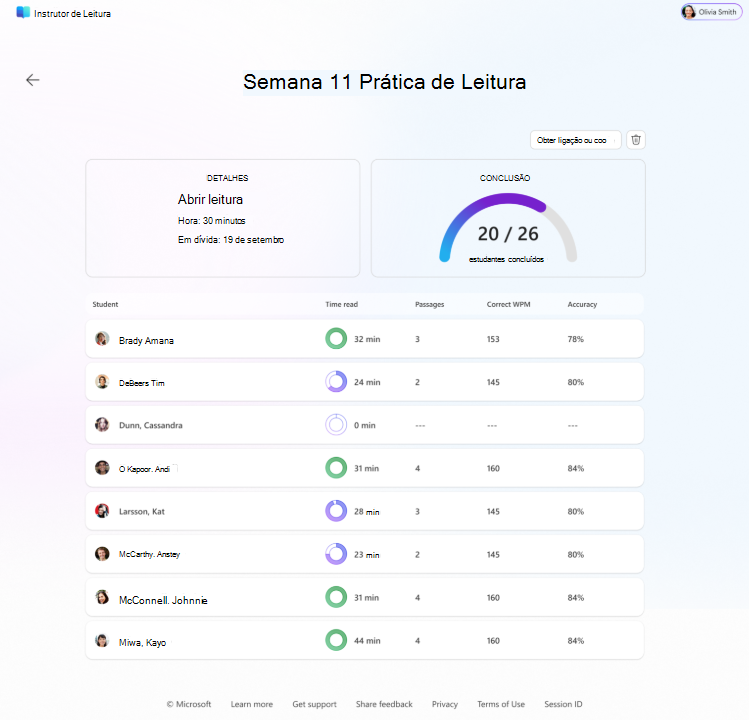
Task: Click the 'estudantes concluídos' label
Action: [x=506, y=259]
